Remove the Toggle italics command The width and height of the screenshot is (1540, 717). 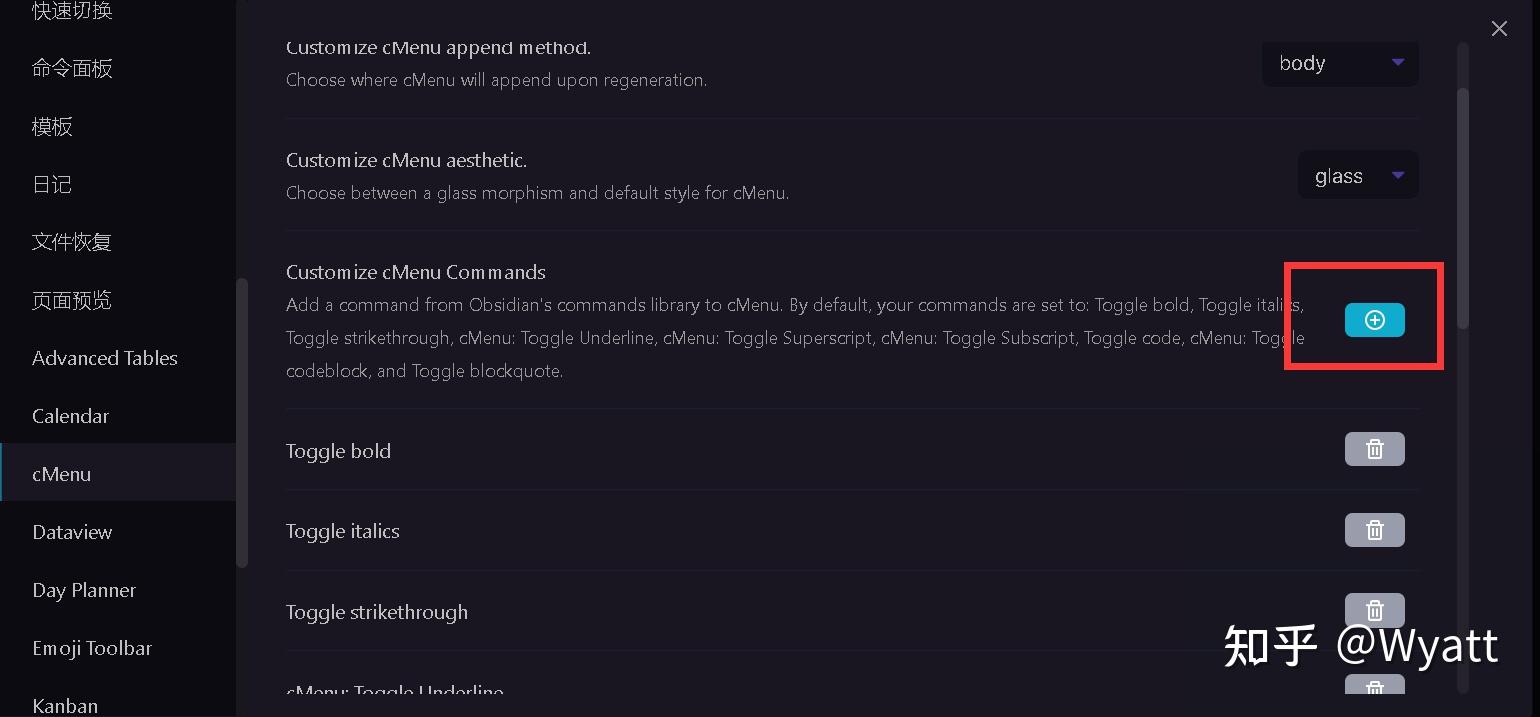click(1374, 530)
